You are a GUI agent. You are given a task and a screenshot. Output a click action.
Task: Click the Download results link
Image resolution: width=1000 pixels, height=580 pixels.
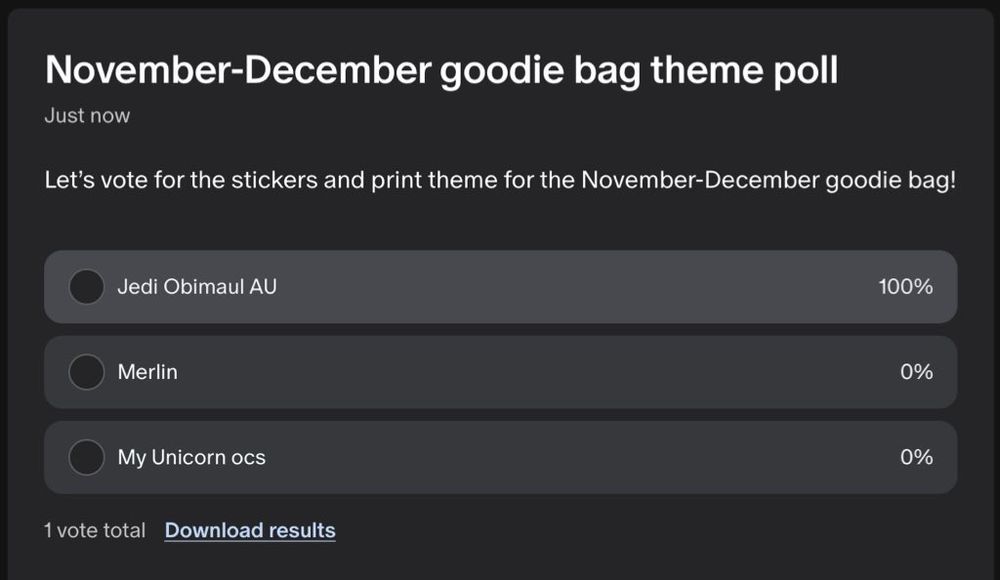250,530
